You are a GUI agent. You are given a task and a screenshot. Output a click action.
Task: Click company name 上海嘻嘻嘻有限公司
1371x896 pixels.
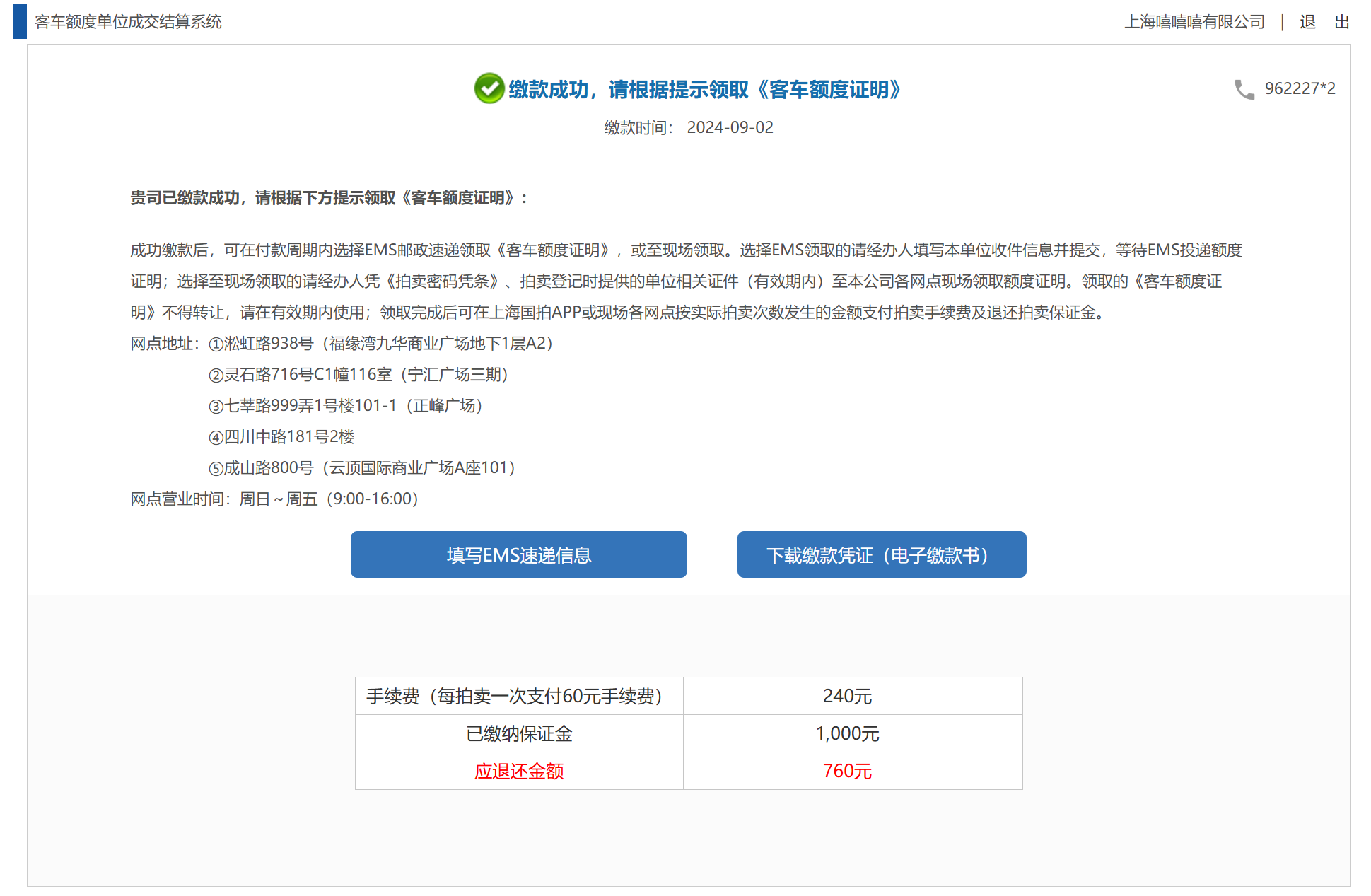[1194, 22]
